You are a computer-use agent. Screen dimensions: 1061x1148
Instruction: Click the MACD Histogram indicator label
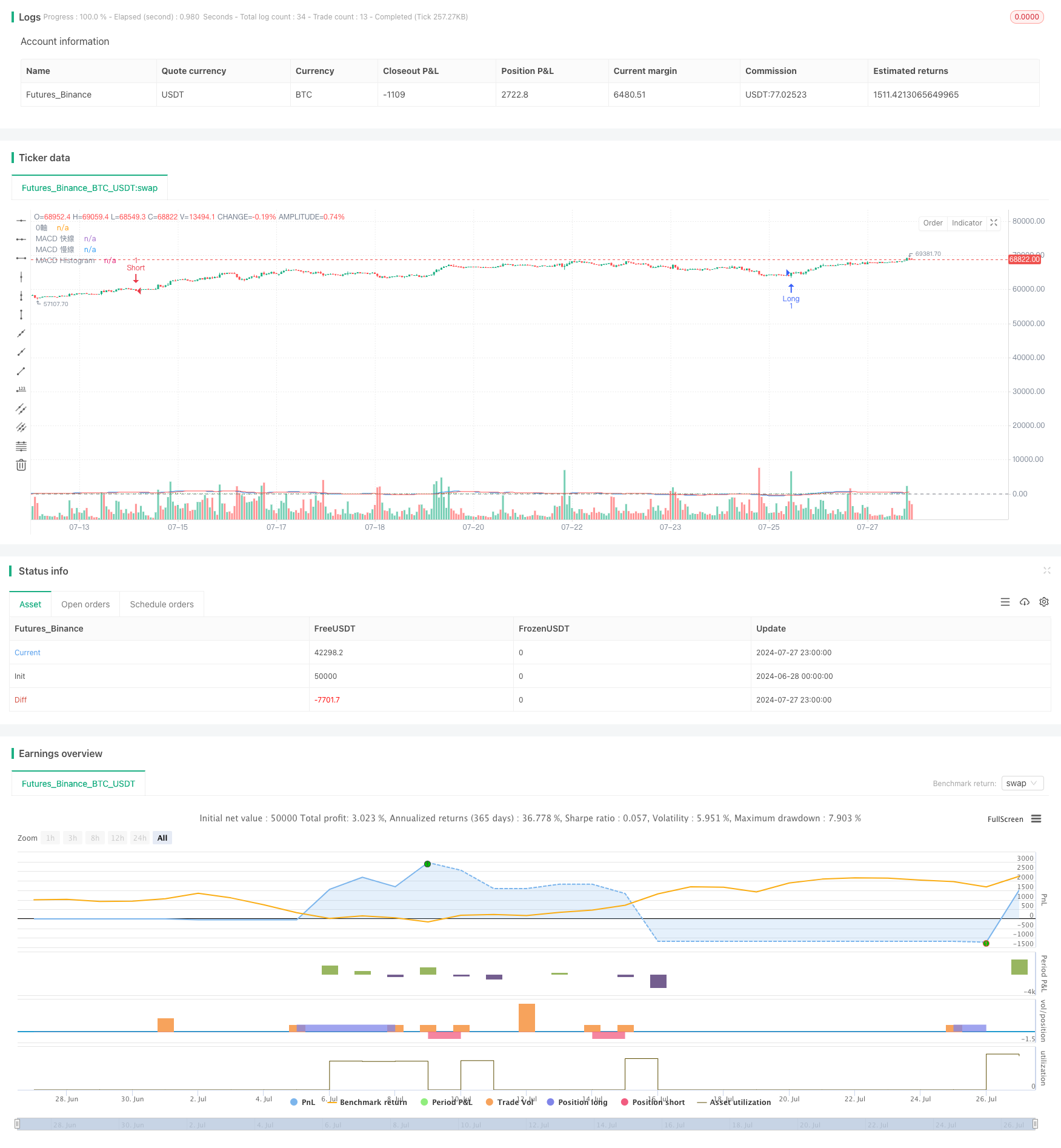point(65,261)
